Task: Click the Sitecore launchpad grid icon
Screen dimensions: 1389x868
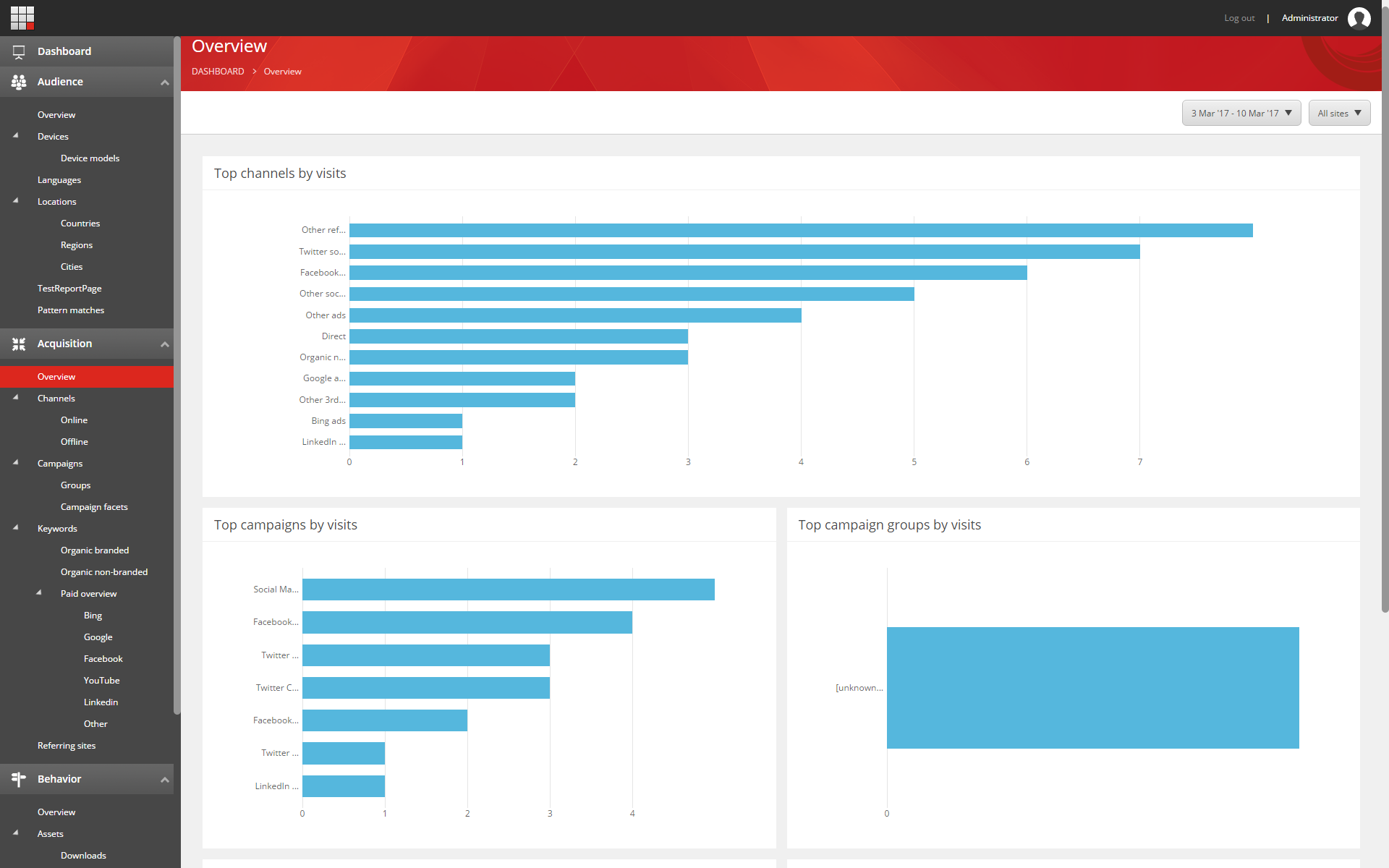Action: (x=22, y=17)
